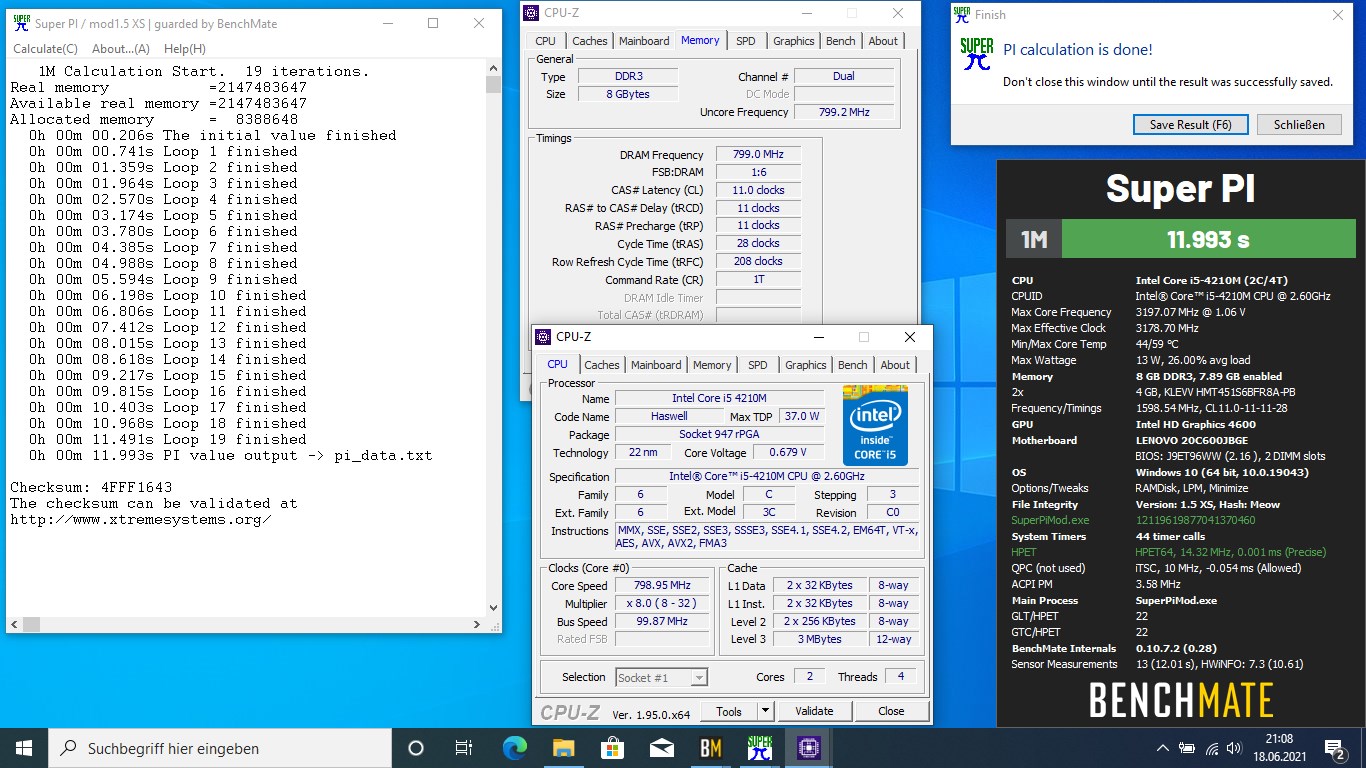The width and height of the screenshot is (1366, 768).
Task: Switch to Mainboard tab in front CPU-Z
Action: pyautogui.click(x=656, y=365)
